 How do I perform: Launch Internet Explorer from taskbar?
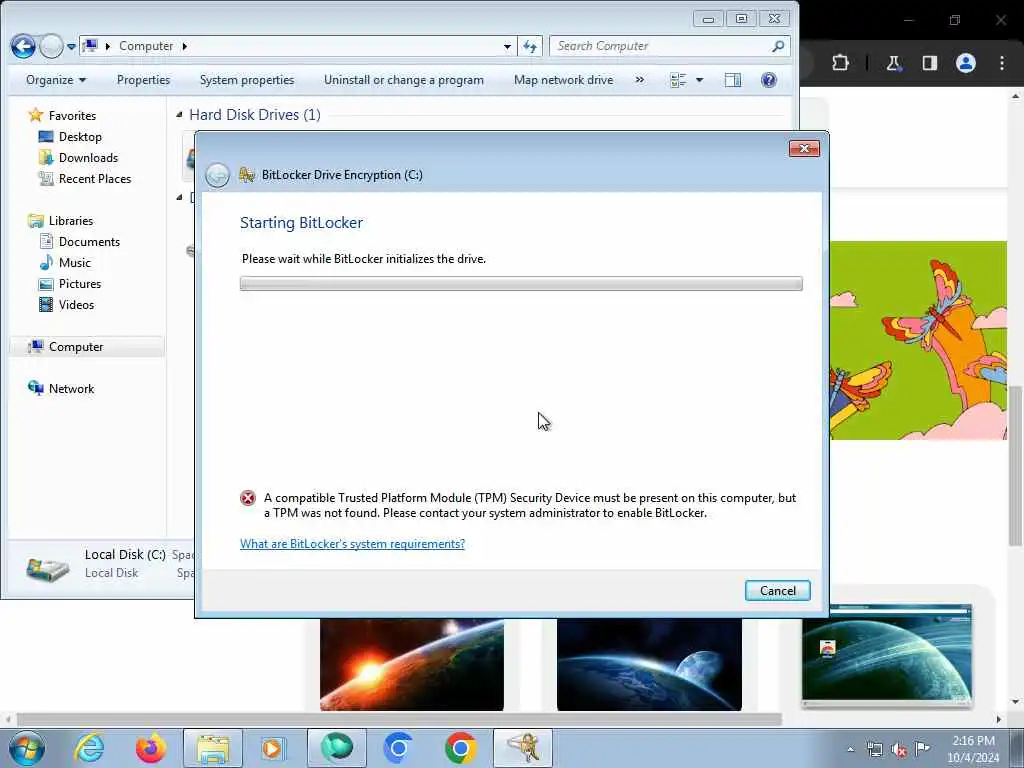pyautogui.click(x=89, y=748)
